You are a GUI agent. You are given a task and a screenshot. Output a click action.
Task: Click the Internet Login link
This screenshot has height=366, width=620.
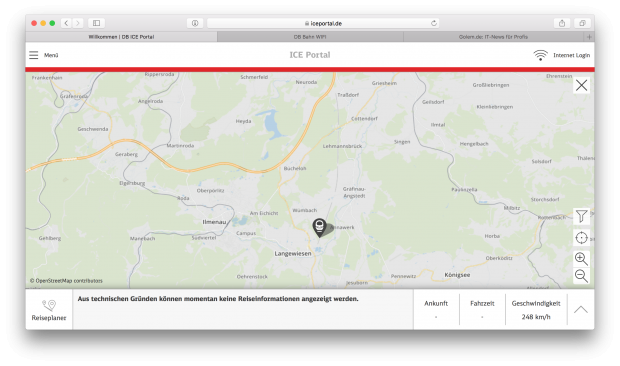[571, 55]
